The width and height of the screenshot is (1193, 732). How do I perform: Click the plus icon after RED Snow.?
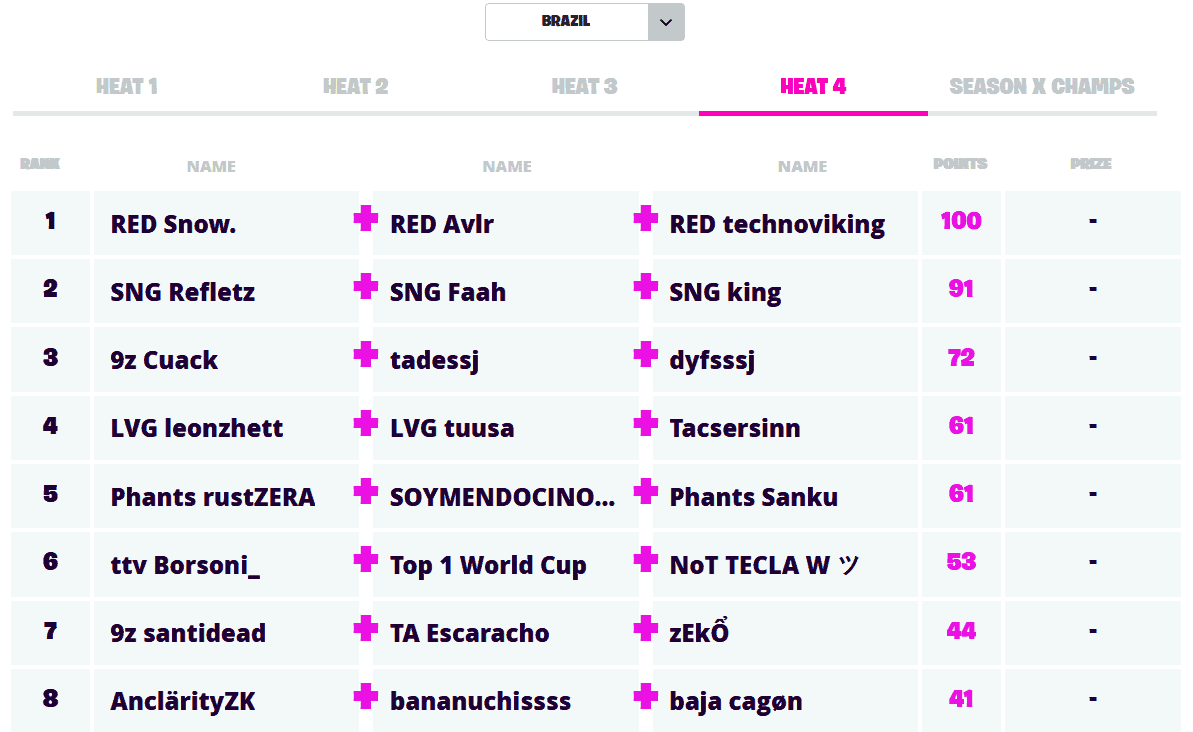click(x=366, y=219)
